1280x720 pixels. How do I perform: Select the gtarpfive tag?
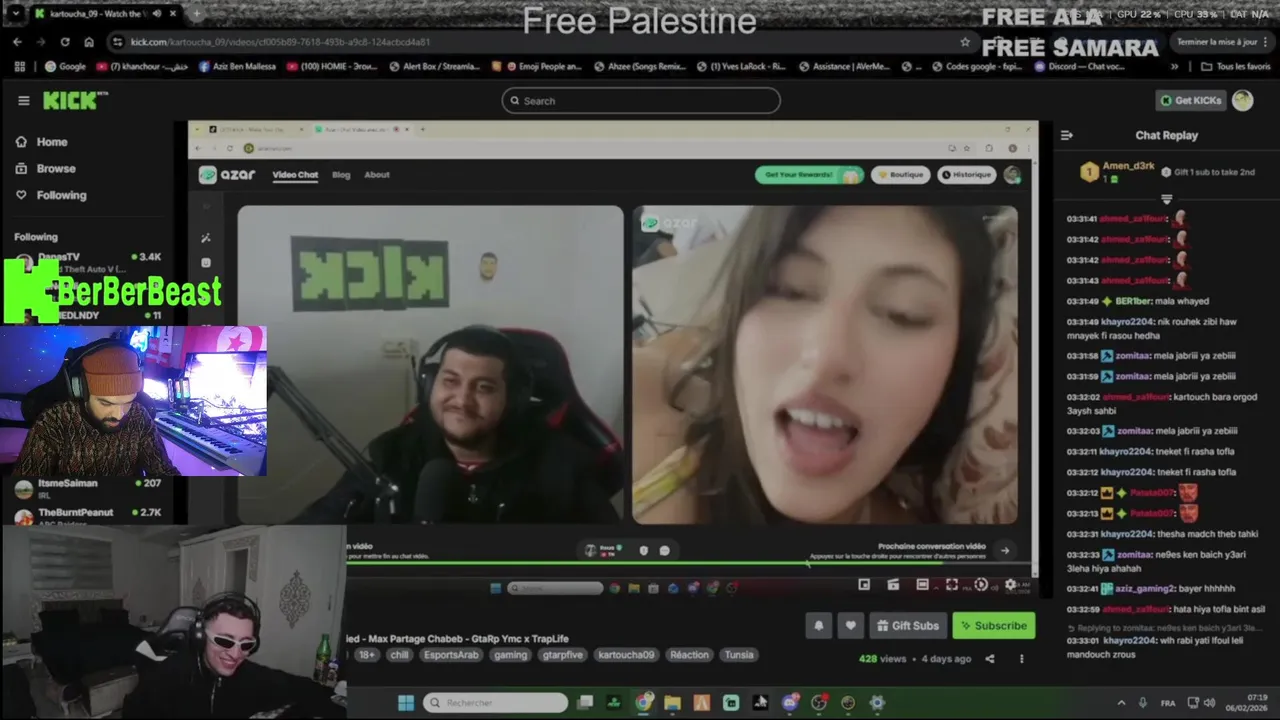[x=562, y=655]
